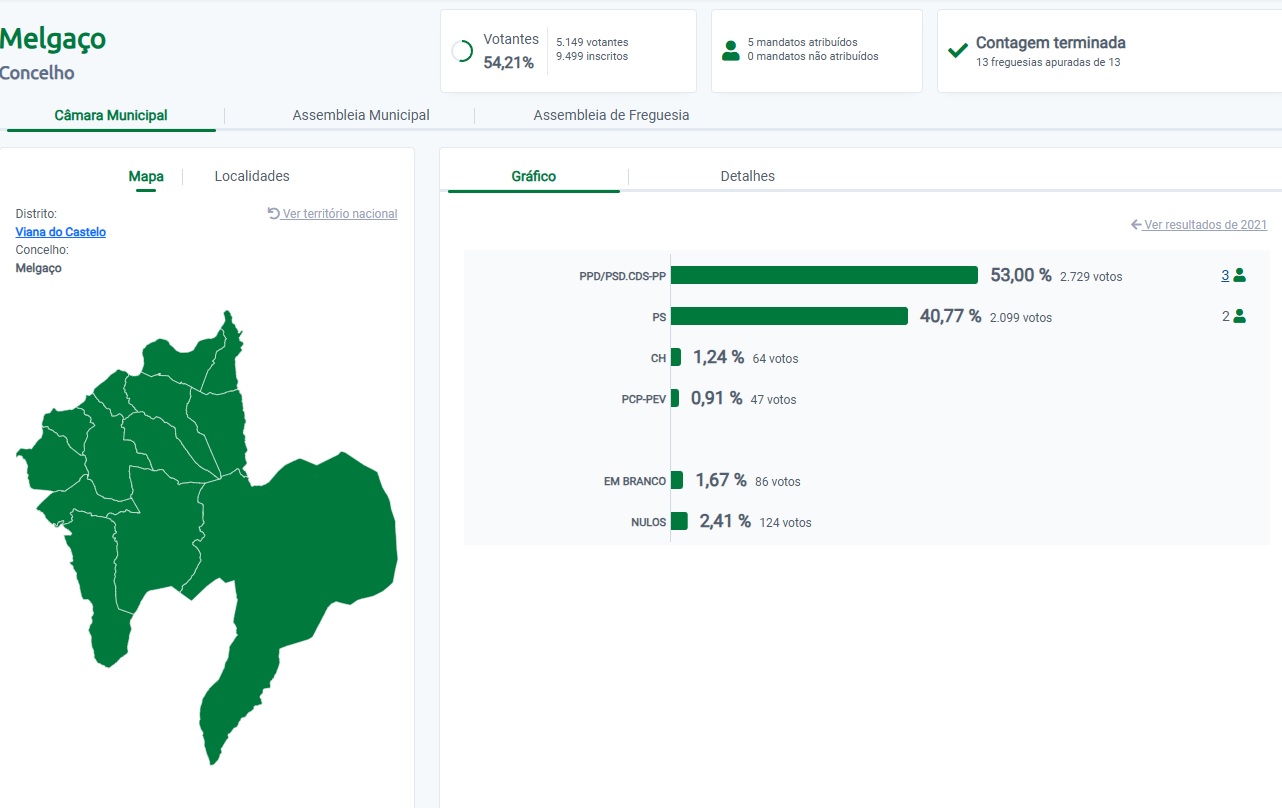This screenshot has width=1282, height=808.
Task: Select the Câmara Municipal tab
Action: [x=111, y=115]
